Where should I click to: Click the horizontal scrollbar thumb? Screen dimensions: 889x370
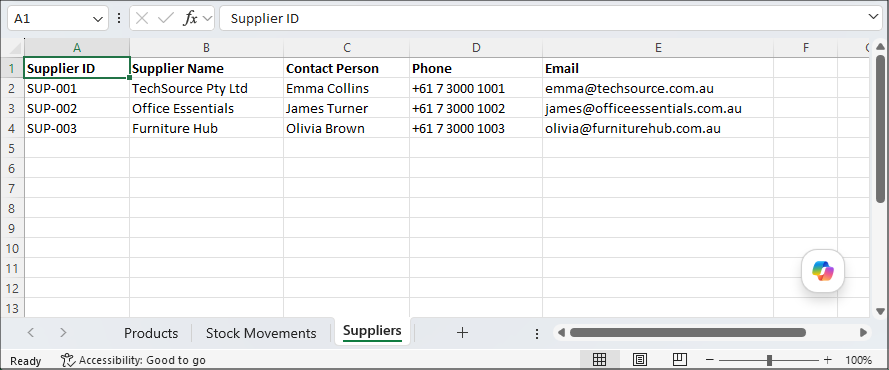(x=688, y=333)
